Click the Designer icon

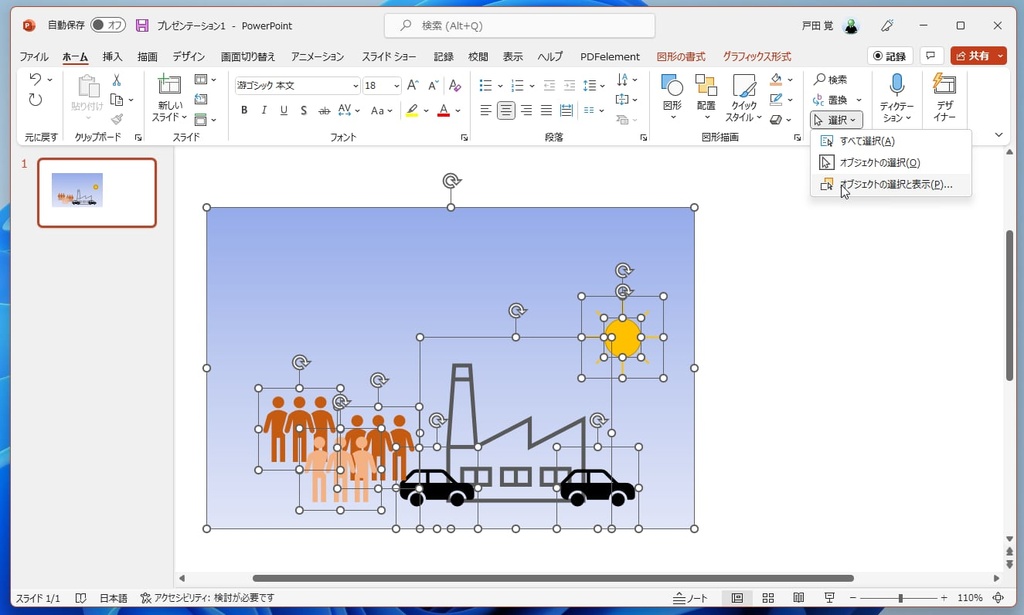tap(944, 84)
